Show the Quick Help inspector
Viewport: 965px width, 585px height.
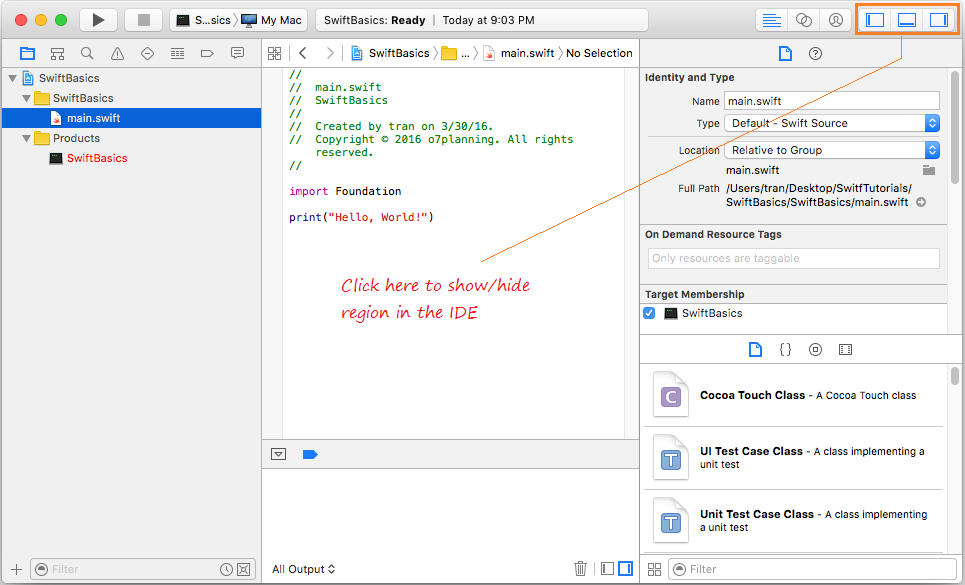815,54
